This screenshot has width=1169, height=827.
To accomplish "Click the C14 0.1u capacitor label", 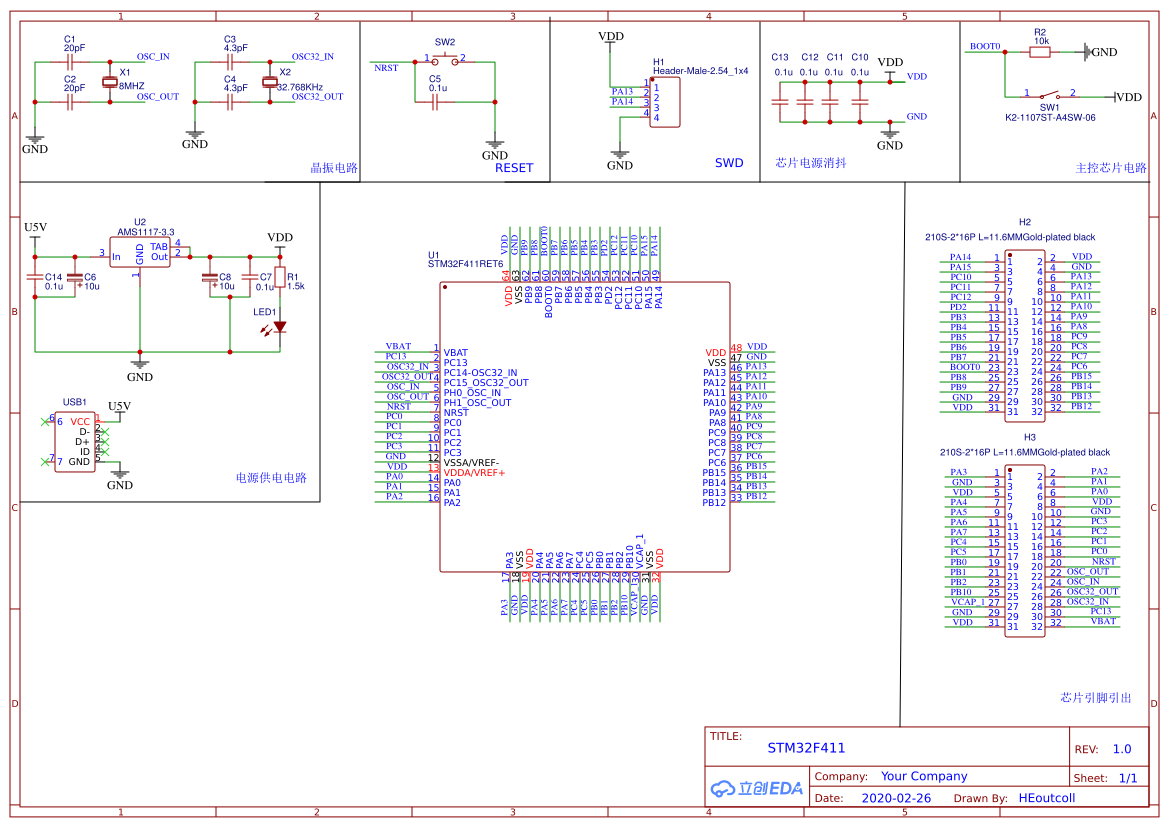I will [x=54, y=281].
